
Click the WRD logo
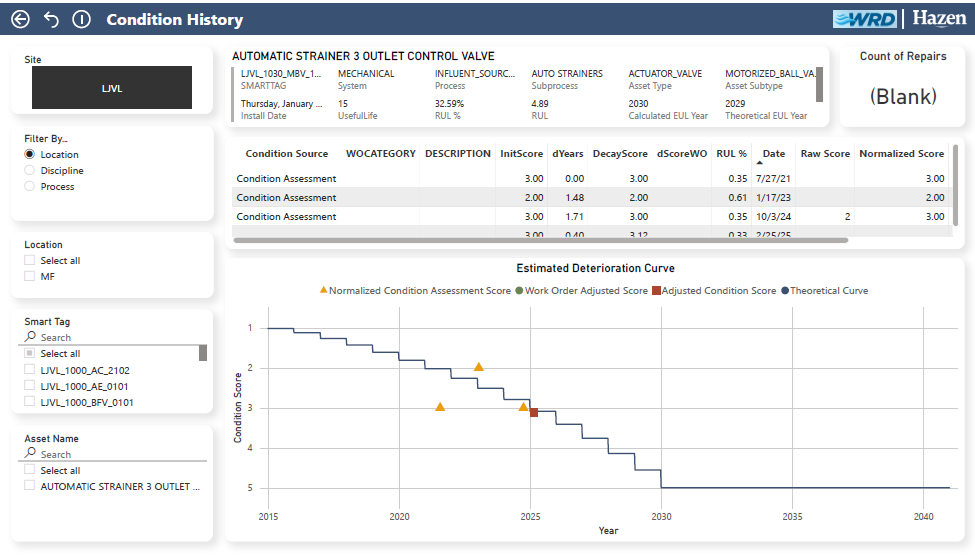click(866, 19)
